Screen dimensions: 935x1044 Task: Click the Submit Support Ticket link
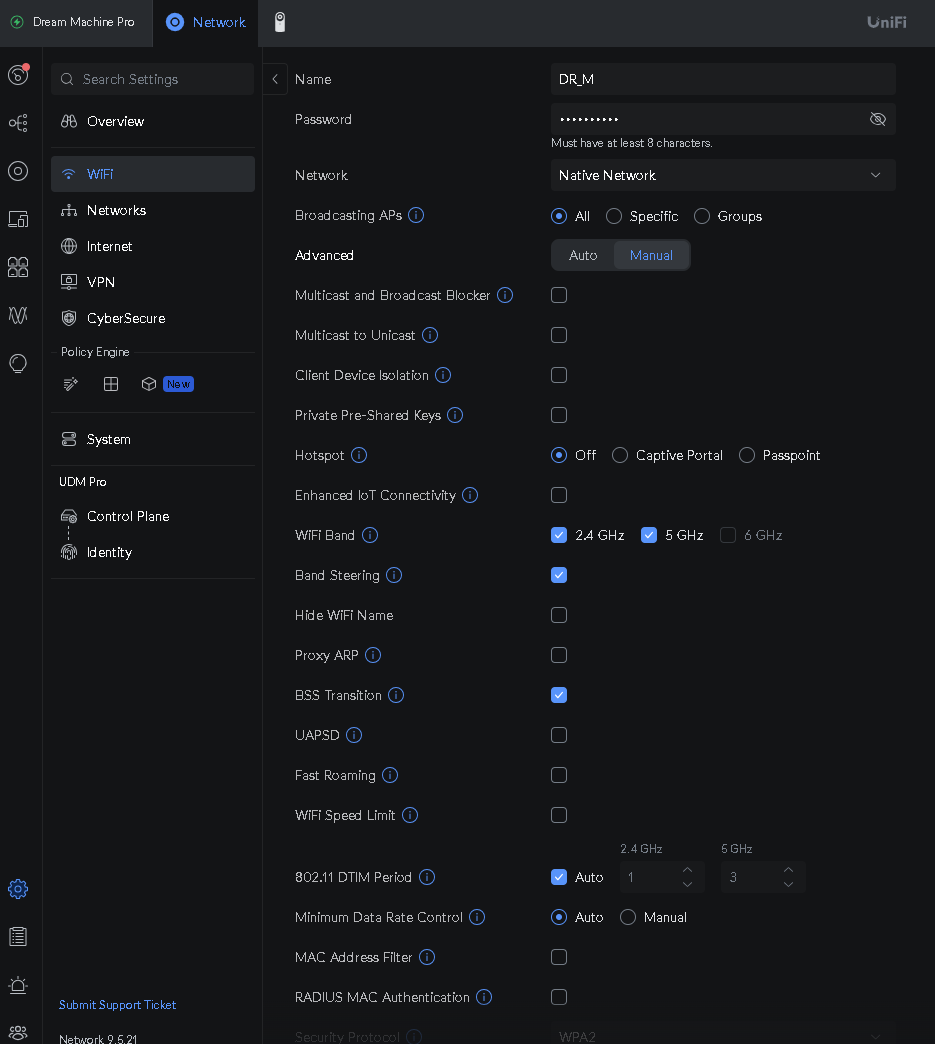117,1005
